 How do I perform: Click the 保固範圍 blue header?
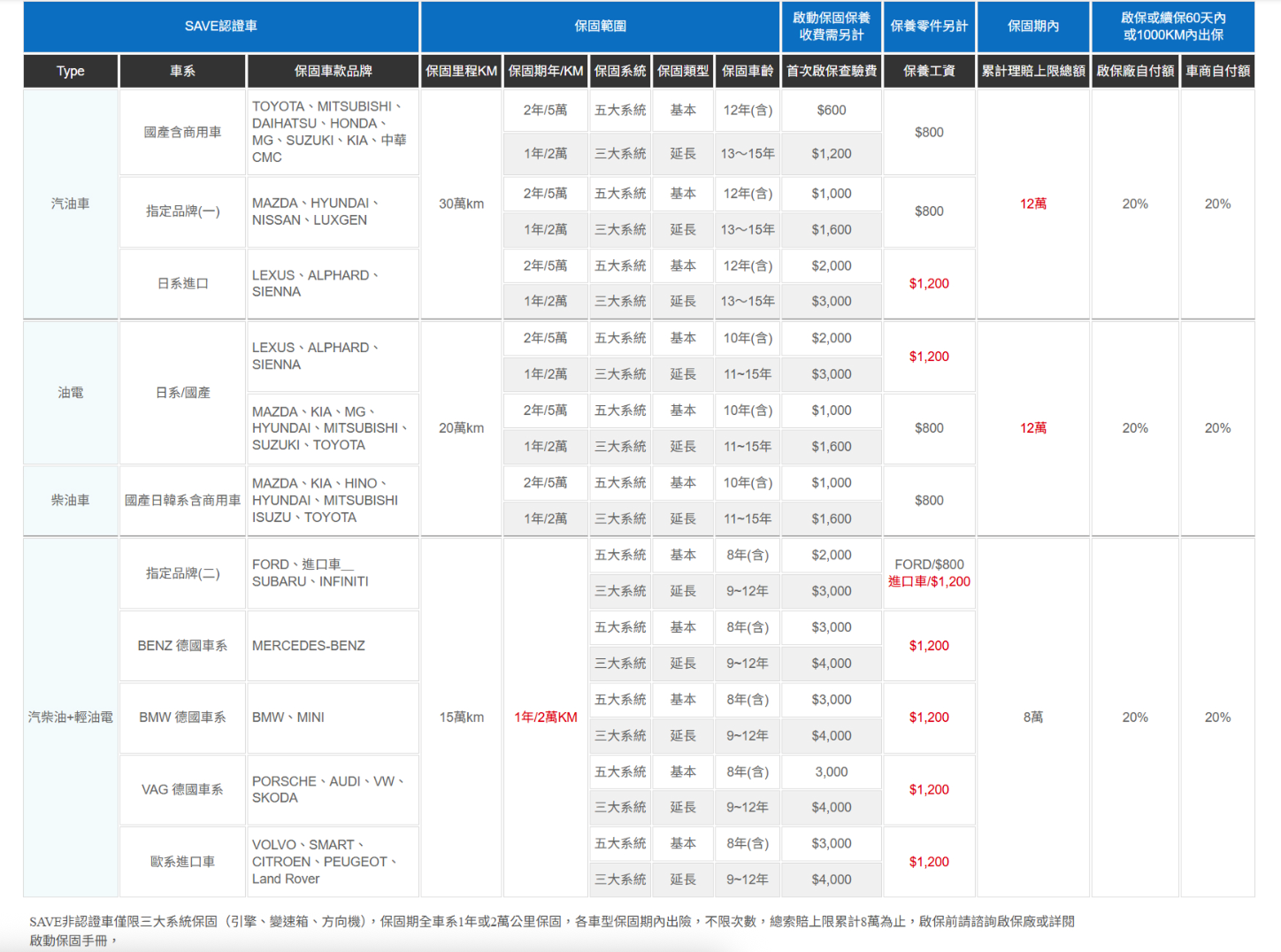(x=600, y=27)
